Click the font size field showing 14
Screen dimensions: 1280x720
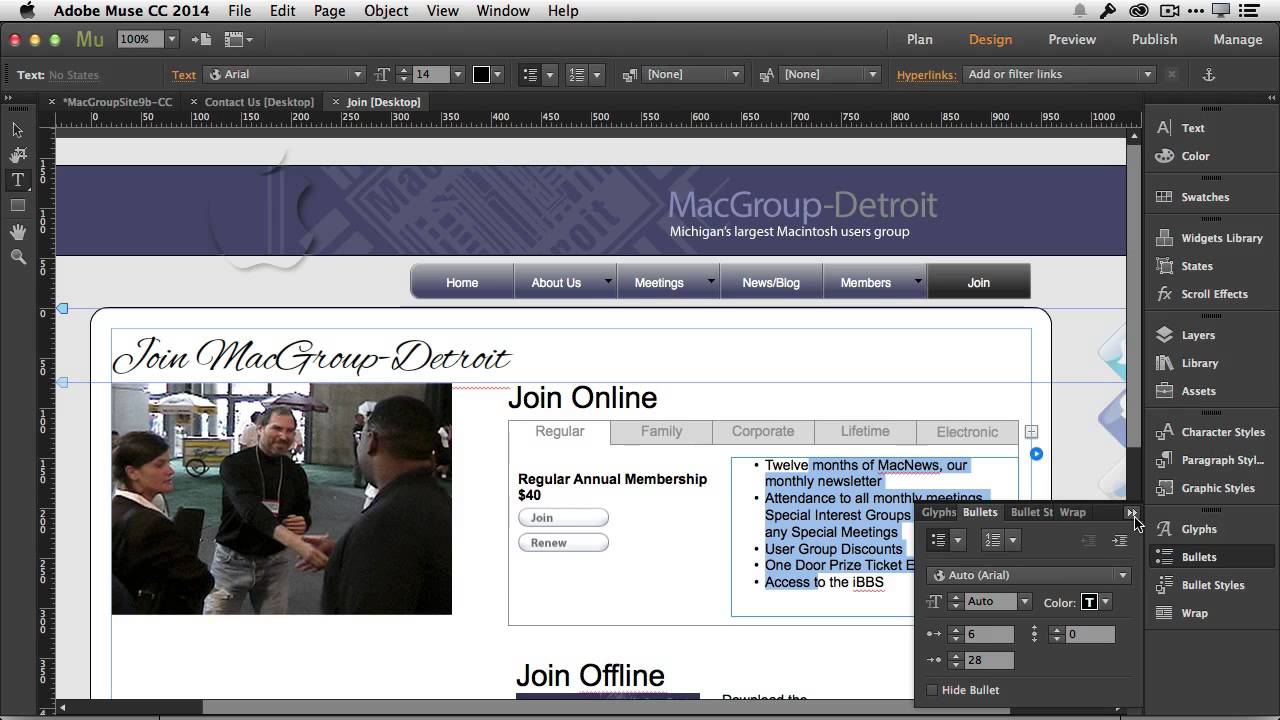click(431, 75)
